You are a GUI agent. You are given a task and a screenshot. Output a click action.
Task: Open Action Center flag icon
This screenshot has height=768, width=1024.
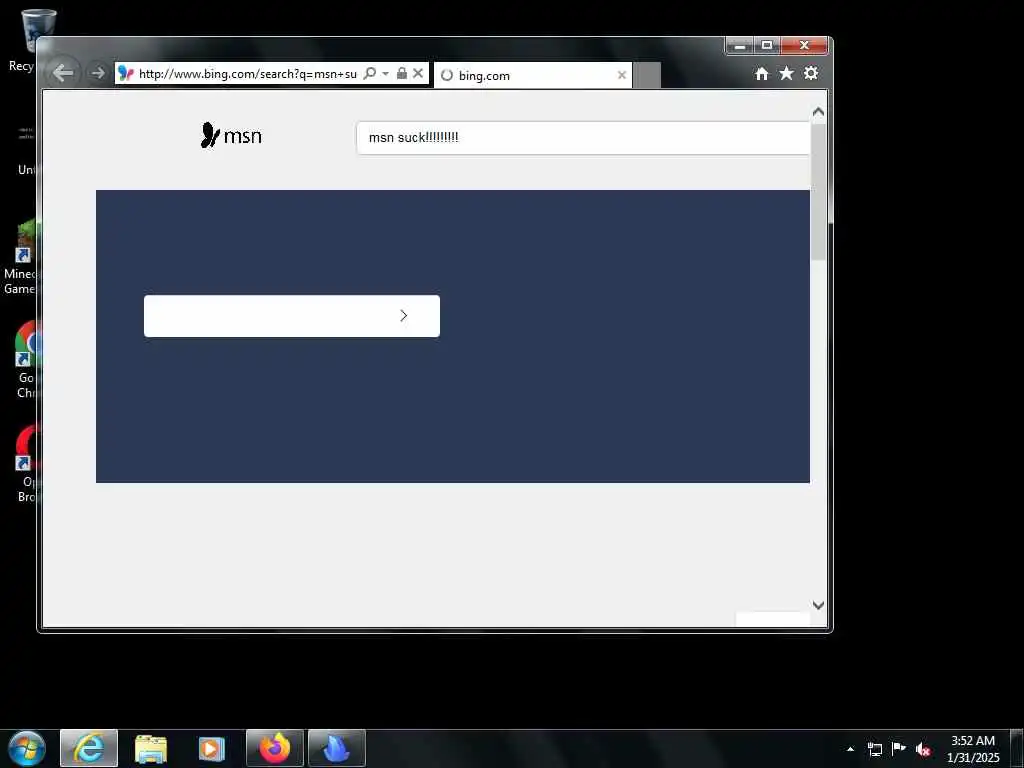coord(899,748)
